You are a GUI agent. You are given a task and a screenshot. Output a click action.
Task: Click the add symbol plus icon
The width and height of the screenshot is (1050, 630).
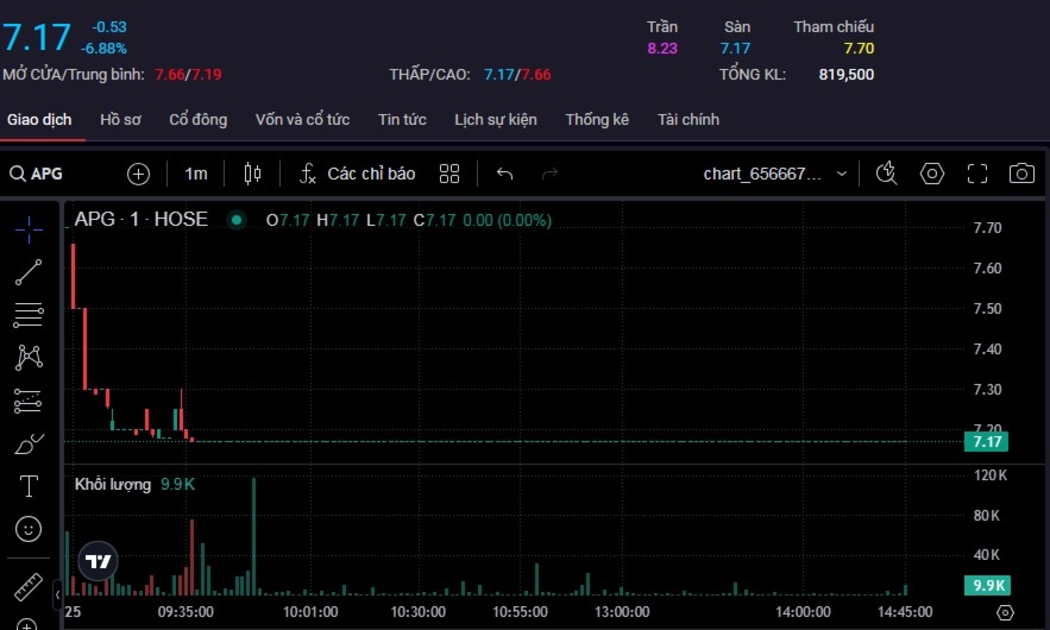click(138, 174)
